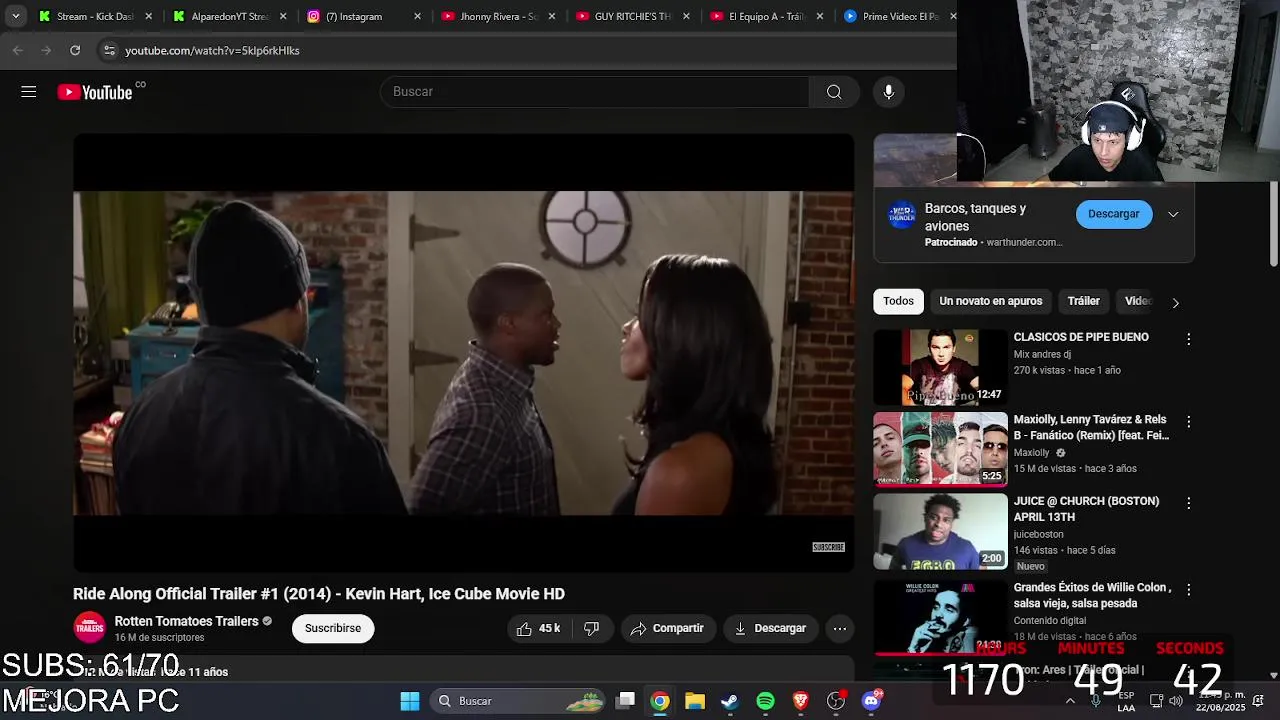Viewport: 1280px width, 720px height.
Task: Open Task View on the taskbar
Action: pyautogui.click(x=625, y=701)
